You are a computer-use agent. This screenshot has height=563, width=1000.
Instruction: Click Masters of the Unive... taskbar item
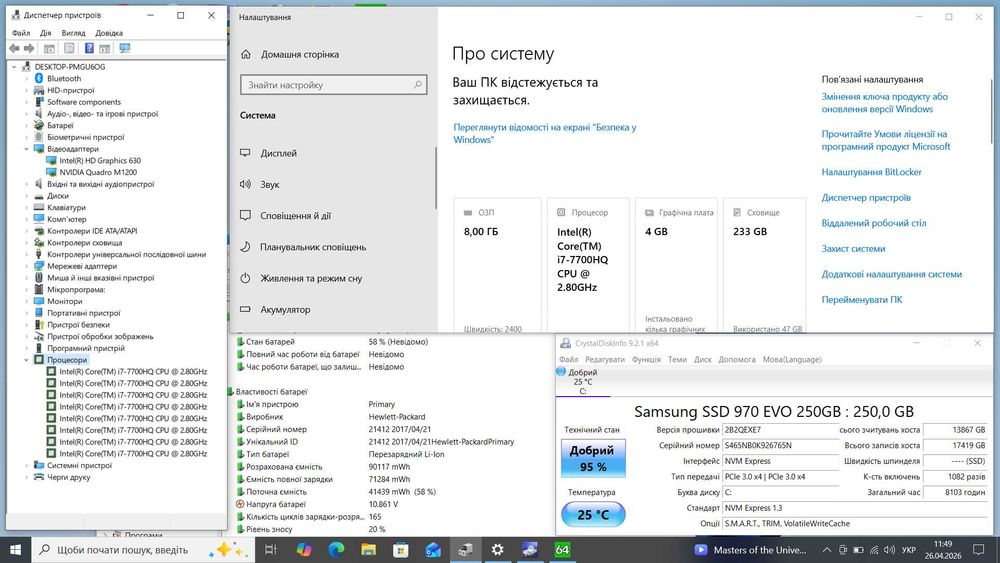pyautogui.click(x=751, y=550)
